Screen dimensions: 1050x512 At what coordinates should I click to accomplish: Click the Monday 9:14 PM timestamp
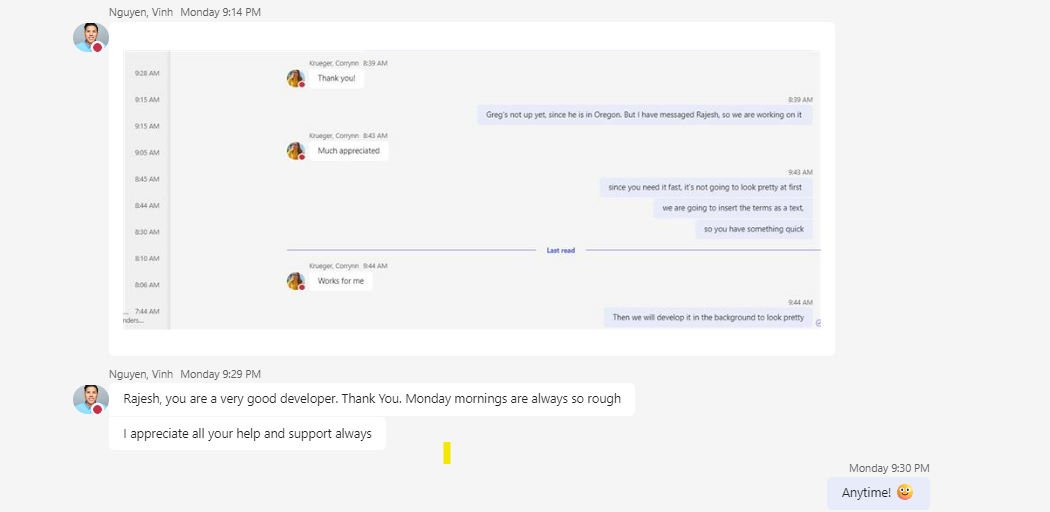220,12
